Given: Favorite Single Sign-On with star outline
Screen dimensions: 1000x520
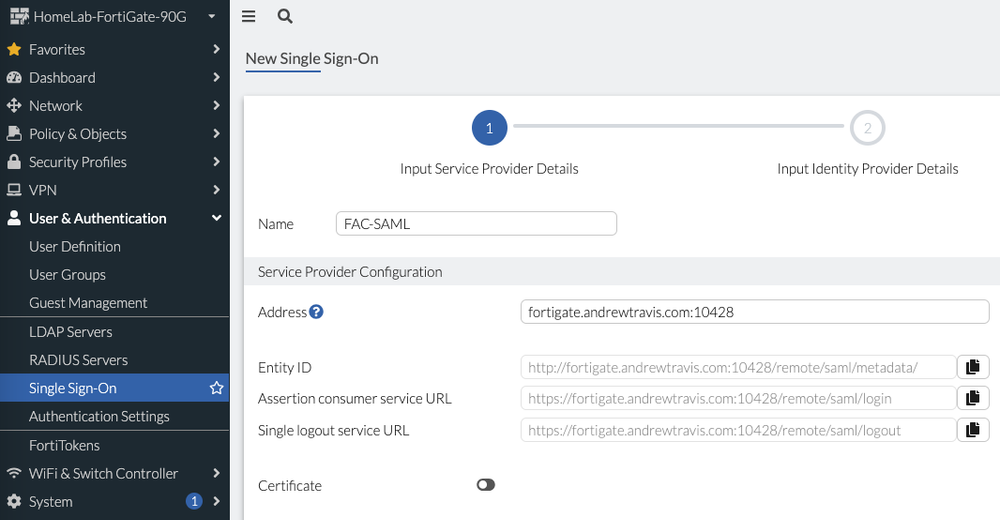Looking at the screenshot, I should click(217, 388).
